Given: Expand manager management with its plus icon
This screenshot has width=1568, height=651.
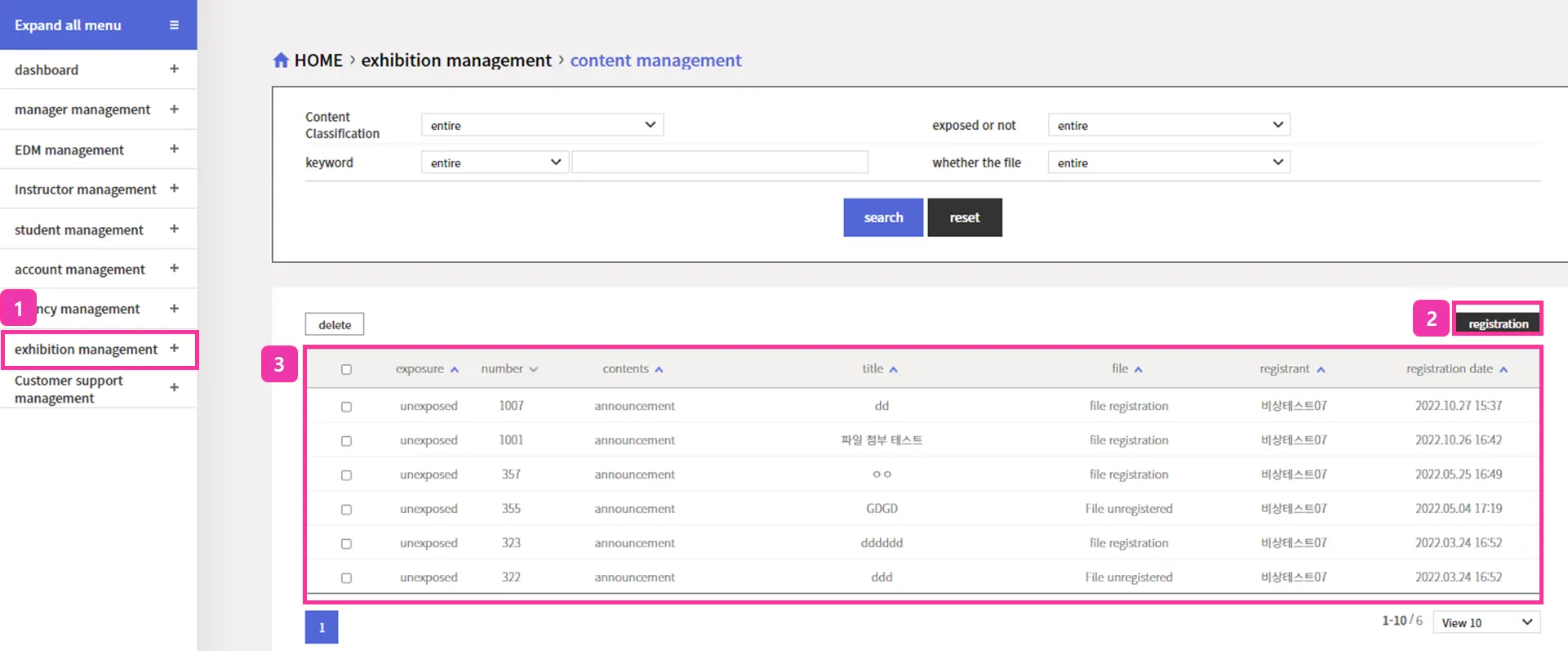Looking at the screenshot, I should coord(174,109).
